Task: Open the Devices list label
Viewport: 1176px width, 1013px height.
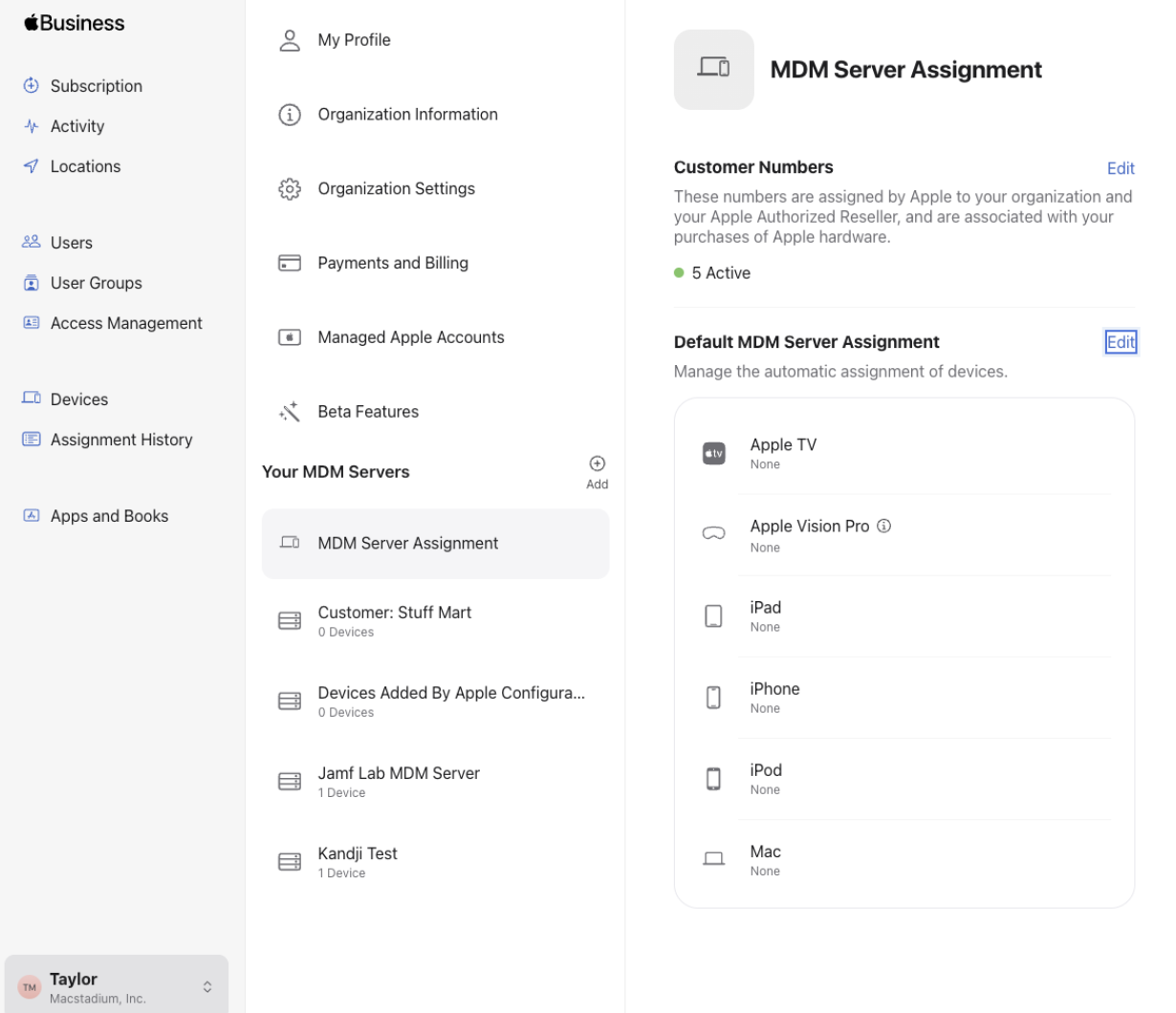Action: click(x=79, y=399)
